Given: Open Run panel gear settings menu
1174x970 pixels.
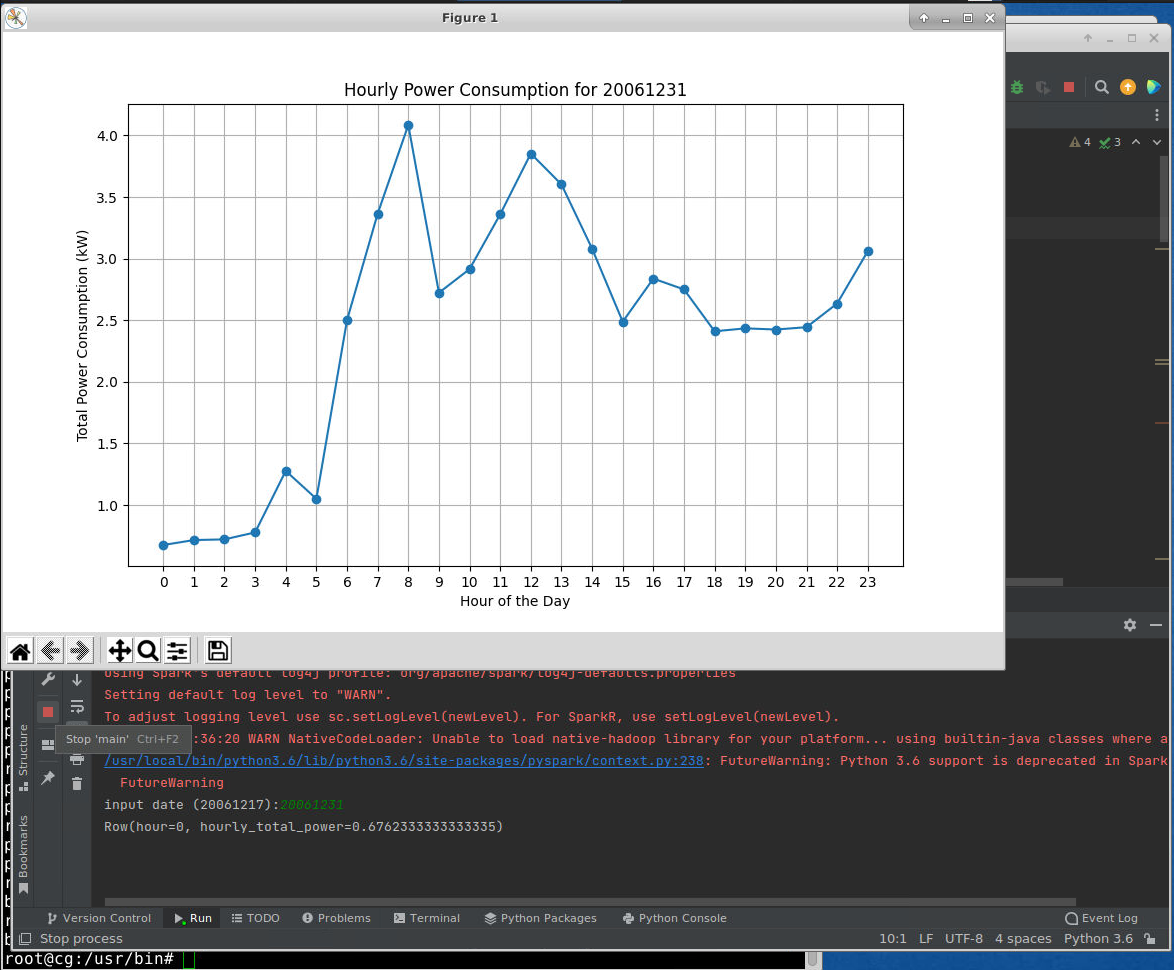Looking at the screenshot, I should pyautogui.click(x=1130, y=625).
